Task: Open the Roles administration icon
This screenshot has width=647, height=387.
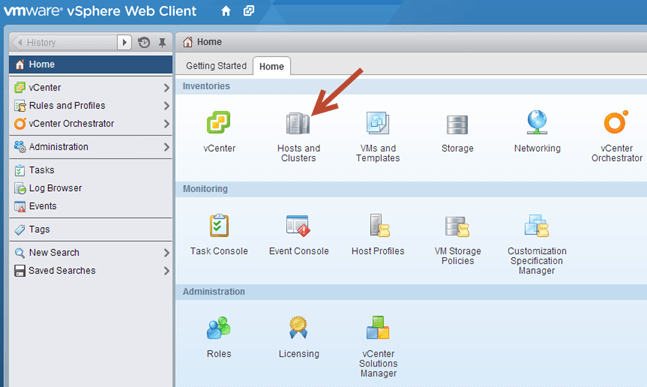Action: coord(219,328)
